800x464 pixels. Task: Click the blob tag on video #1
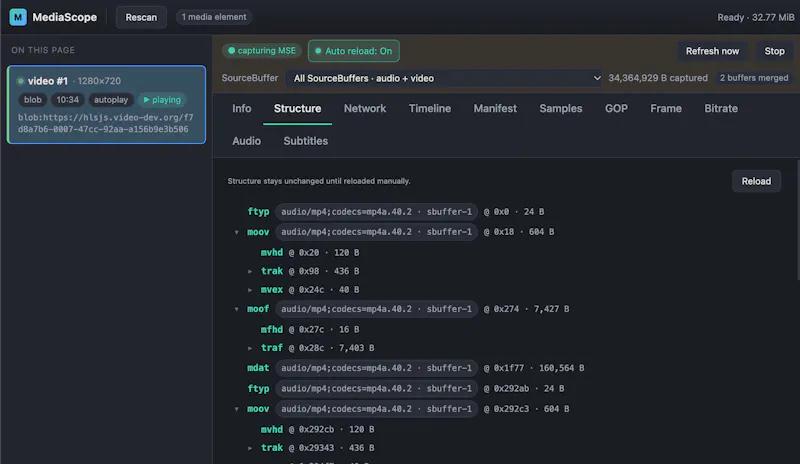[33, 100]
